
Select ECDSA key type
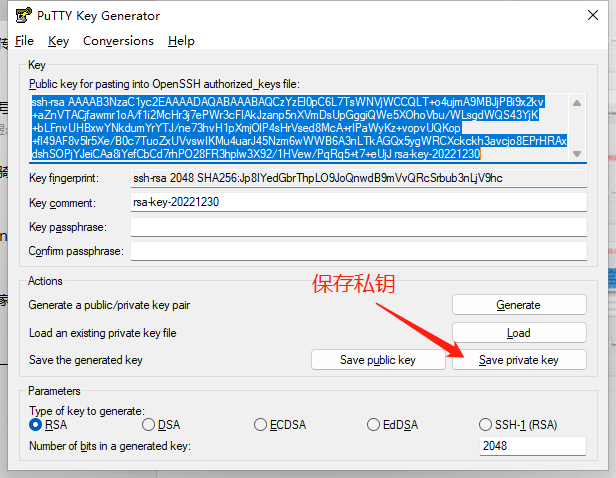pyautogui.click(x=261, y=425)
